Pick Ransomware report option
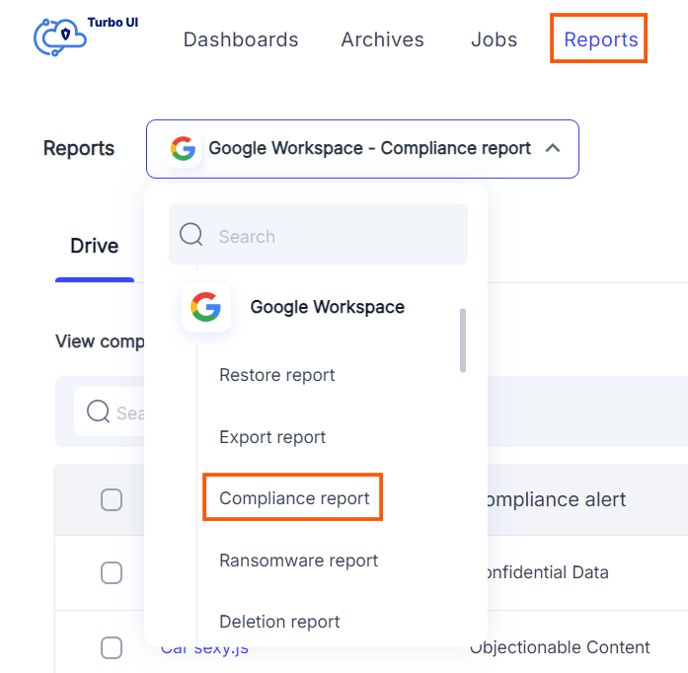688x673 pixels. click(x=298, y=560)
